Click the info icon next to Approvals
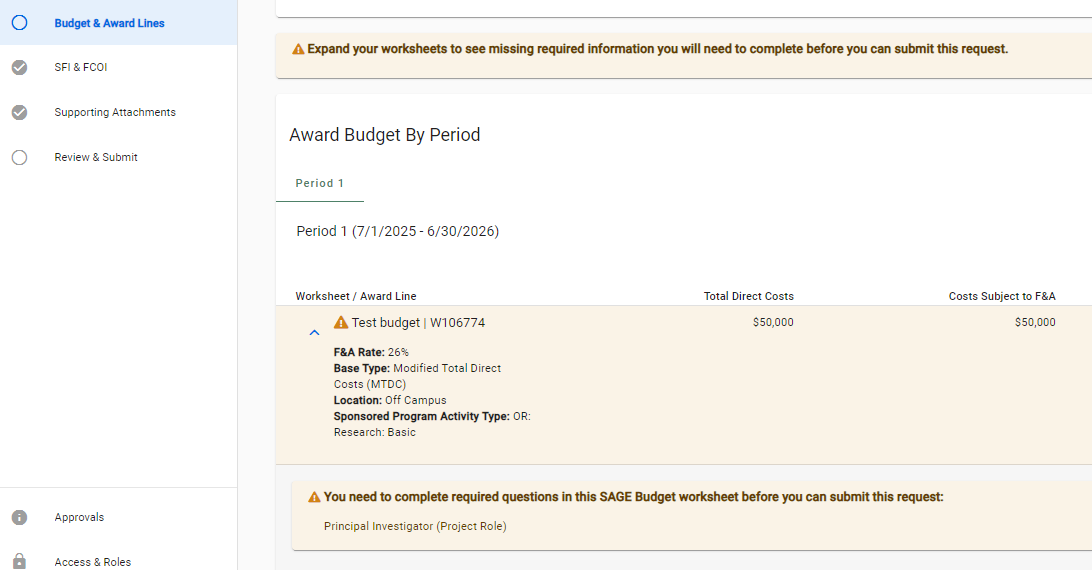The image size is (1092, 570). click(x=19, y=517)
